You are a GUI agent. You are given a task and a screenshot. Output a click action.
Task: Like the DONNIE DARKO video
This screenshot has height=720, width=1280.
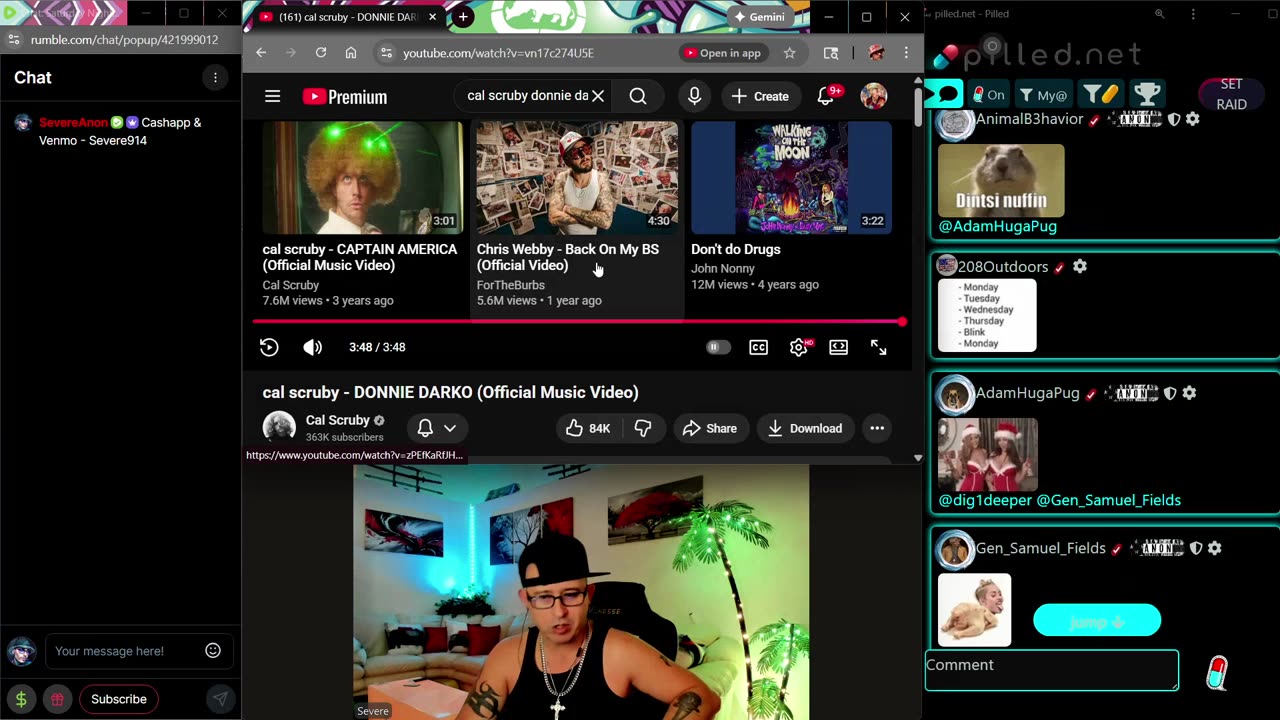tap(588, 428)
